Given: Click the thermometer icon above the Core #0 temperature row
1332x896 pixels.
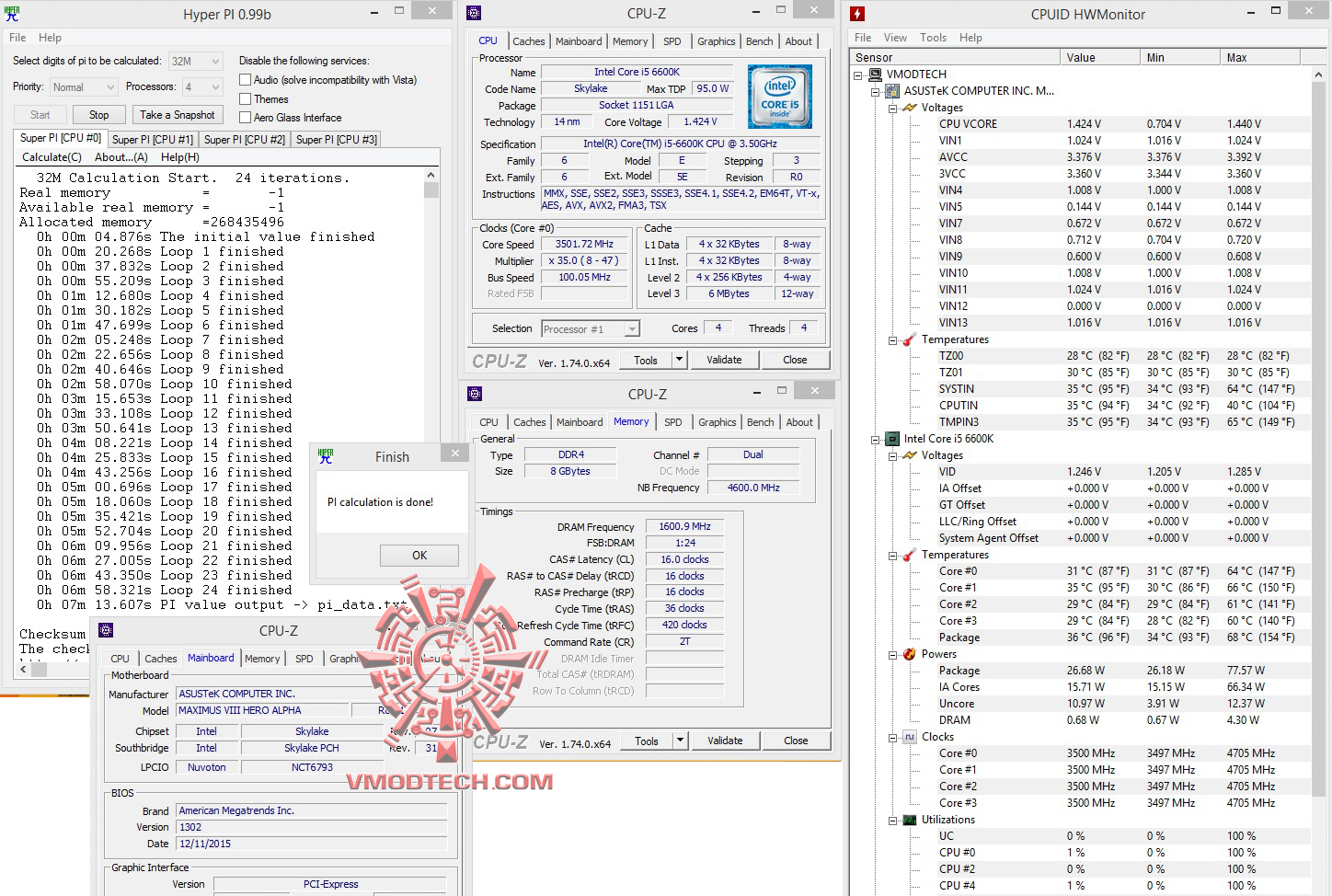Looking at the screenshot, I should pyautogui.click(x=909, y=555).
